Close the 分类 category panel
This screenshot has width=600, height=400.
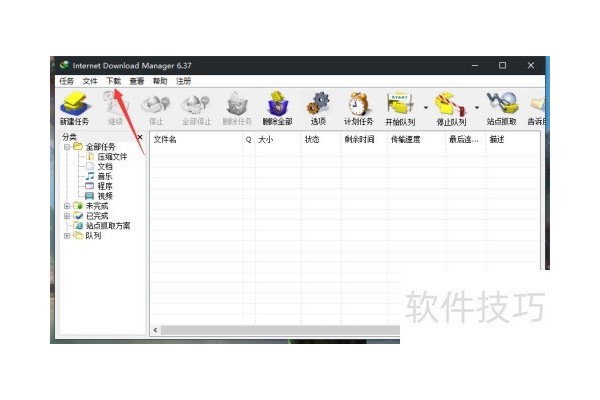point(140,137)
